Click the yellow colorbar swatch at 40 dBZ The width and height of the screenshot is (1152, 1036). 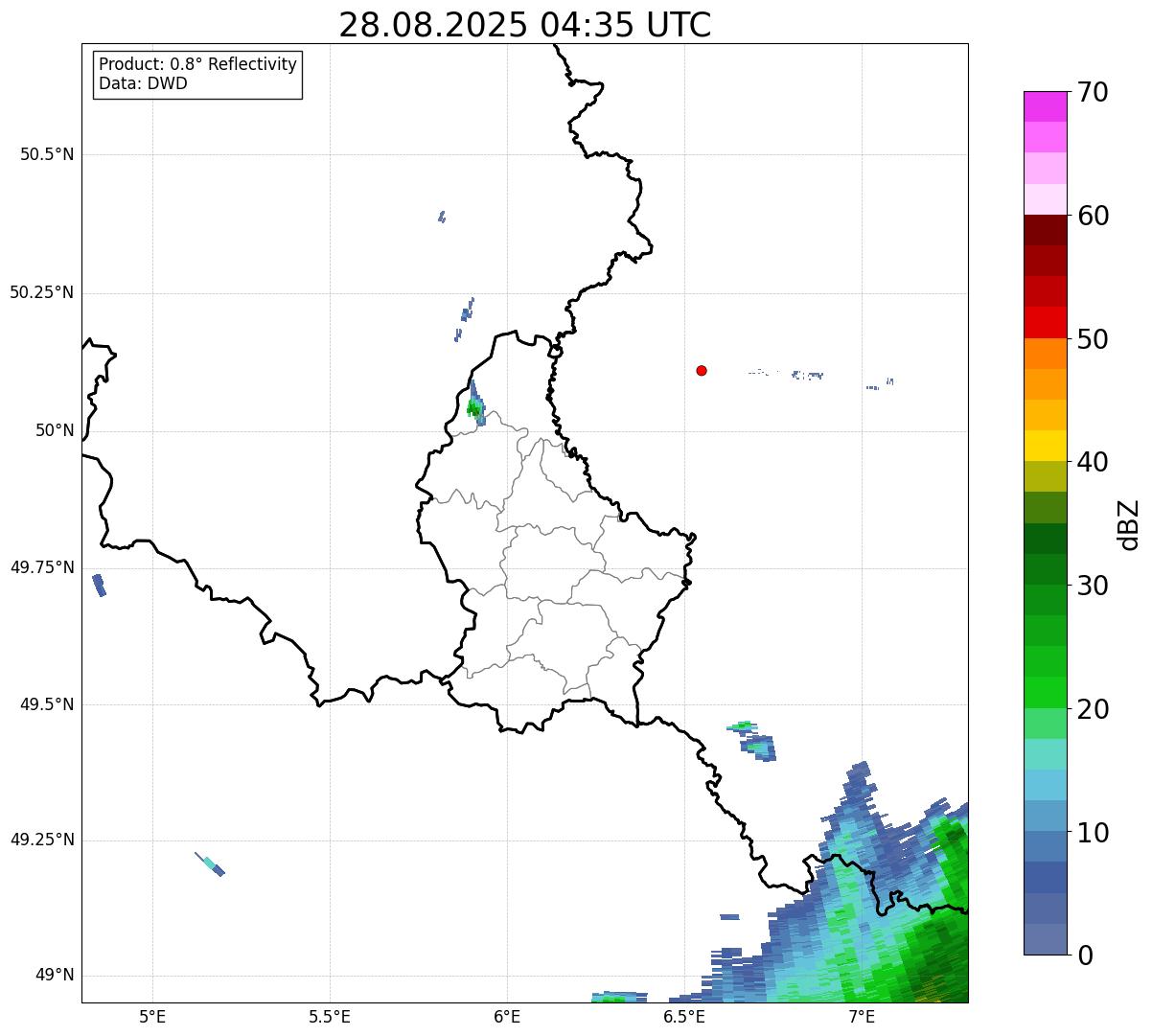(1046, 446)
